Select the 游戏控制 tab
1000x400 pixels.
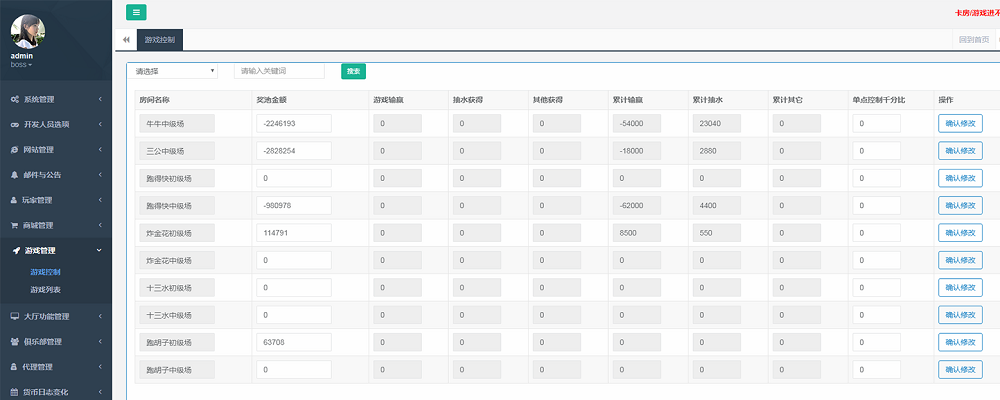[159, 40]
